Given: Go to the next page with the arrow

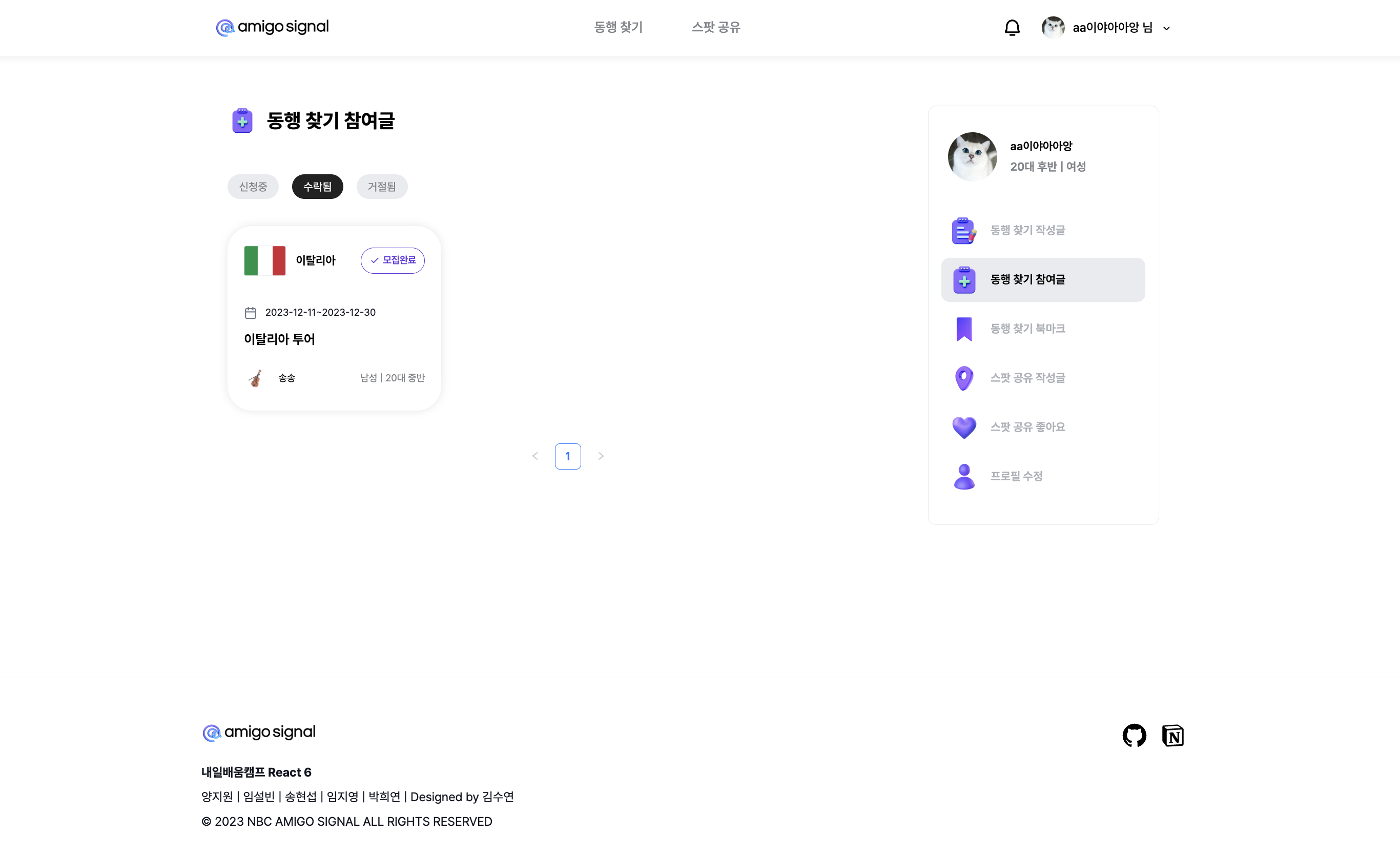Looking at the screenshot, I should tap(601, 456).
